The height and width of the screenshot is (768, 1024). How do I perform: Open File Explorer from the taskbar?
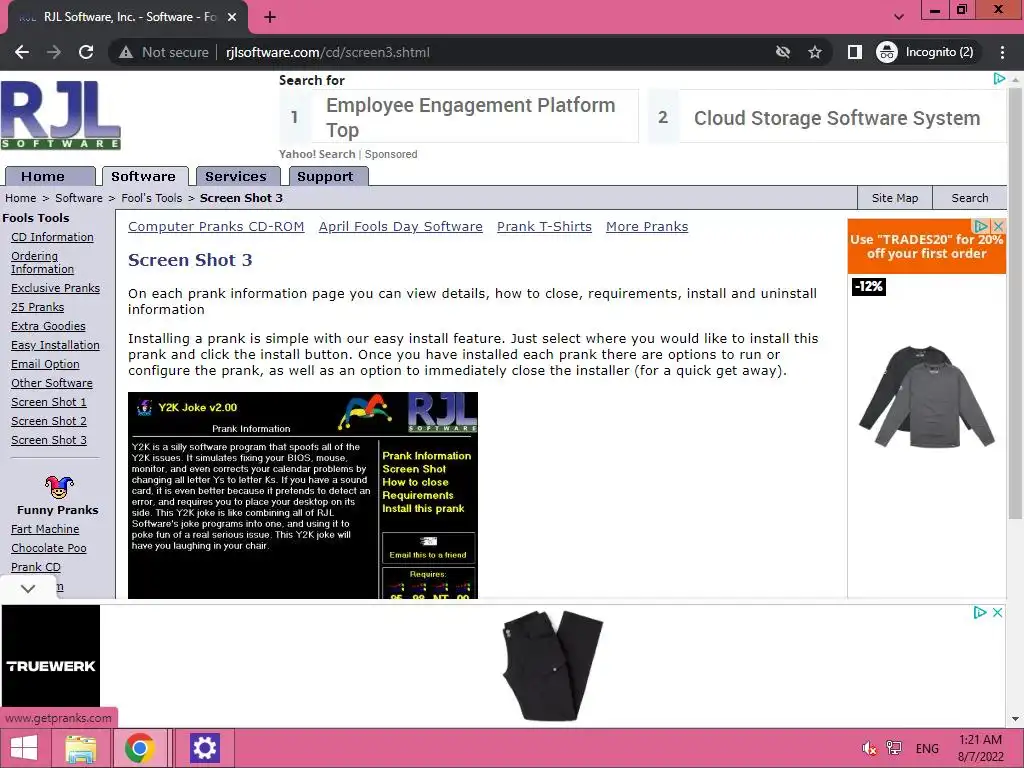pyautogui.click(x=81, y=748)
